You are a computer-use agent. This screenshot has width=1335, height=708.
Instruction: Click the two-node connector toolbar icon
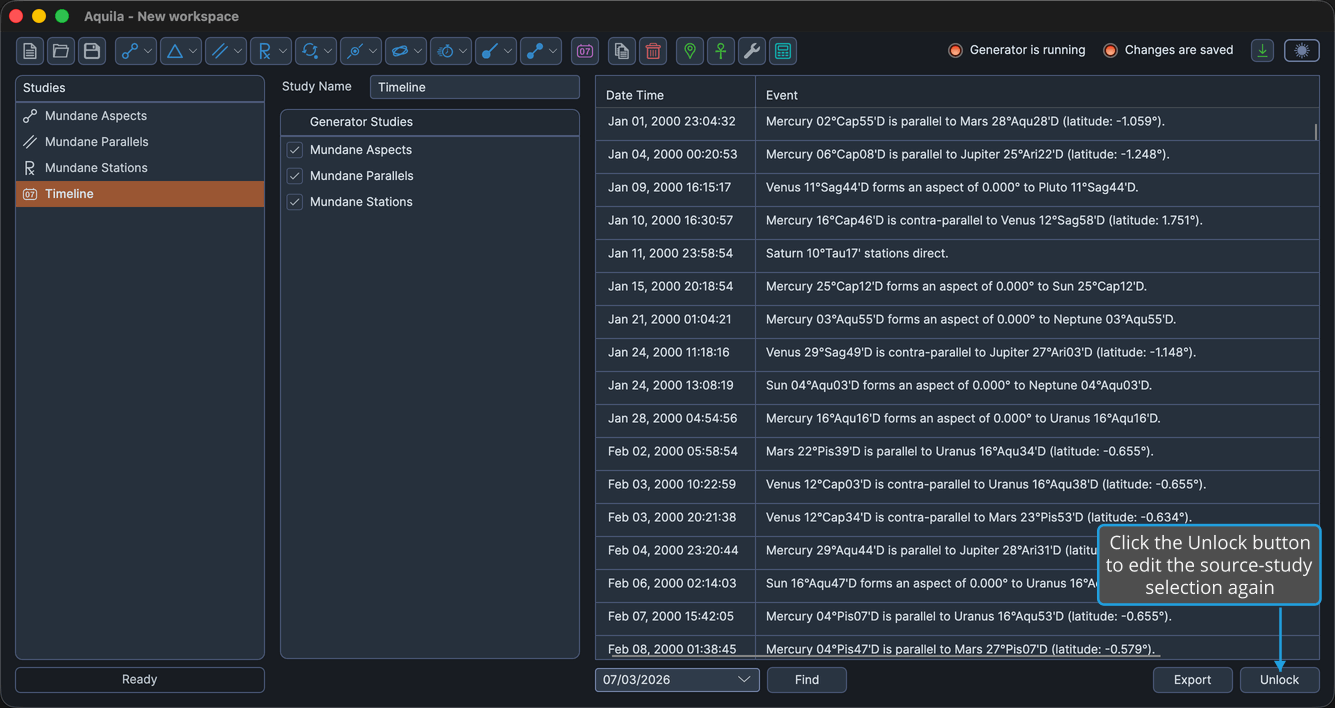[x=535, y=51]
